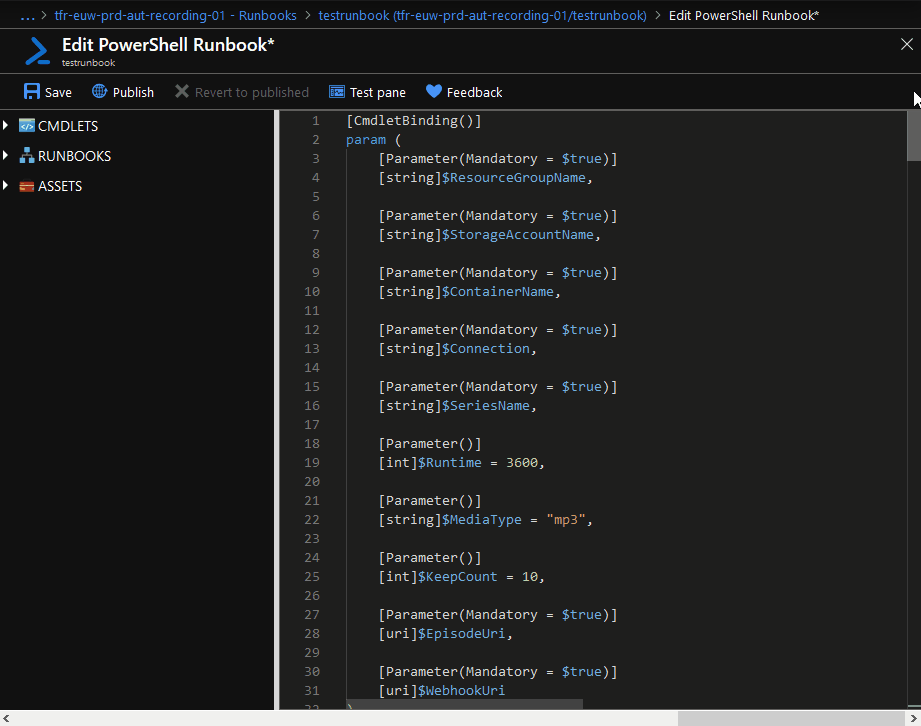
Task: Click the testrunbook subtitle under title
Action: pyautogui.click(x=89, y=63)
